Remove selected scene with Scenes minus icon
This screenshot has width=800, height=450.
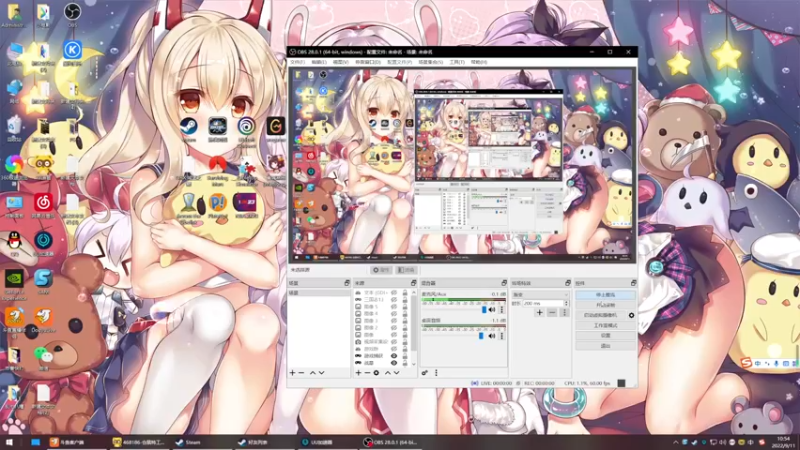302,373
